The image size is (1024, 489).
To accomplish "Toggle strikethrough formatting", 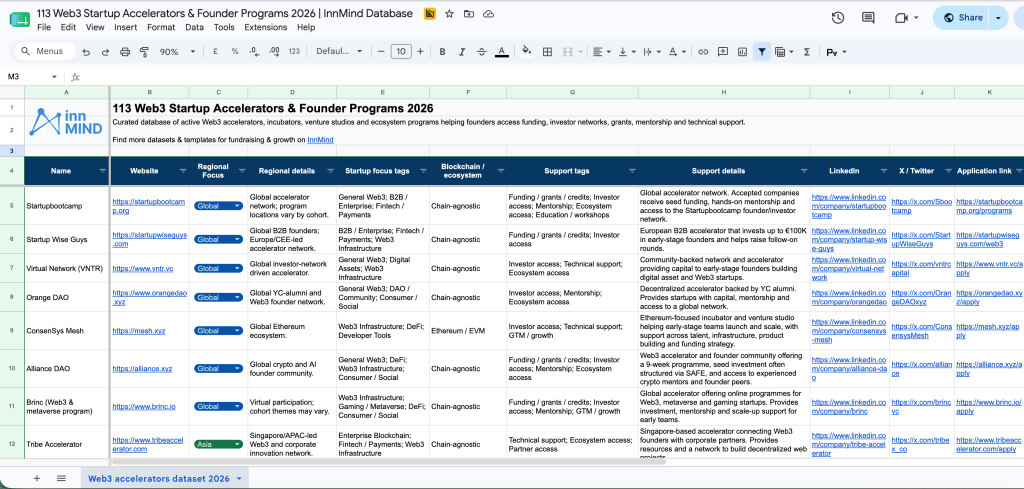I will pyautogui.click(x=481, y=52).
